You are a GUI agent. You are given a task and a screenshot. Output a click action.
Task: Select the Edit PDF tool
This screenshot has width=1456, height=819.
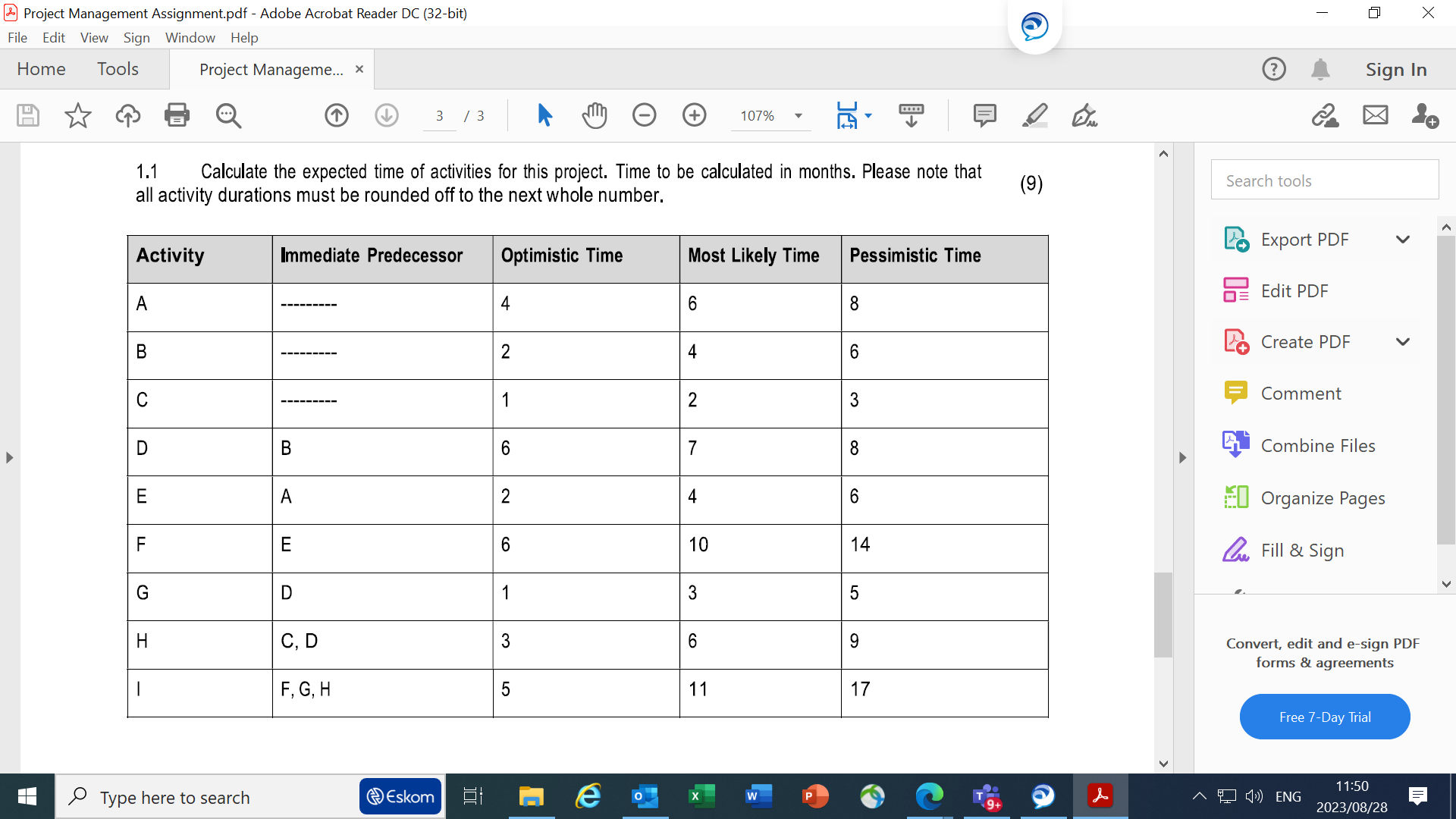tap(1294, 290)
